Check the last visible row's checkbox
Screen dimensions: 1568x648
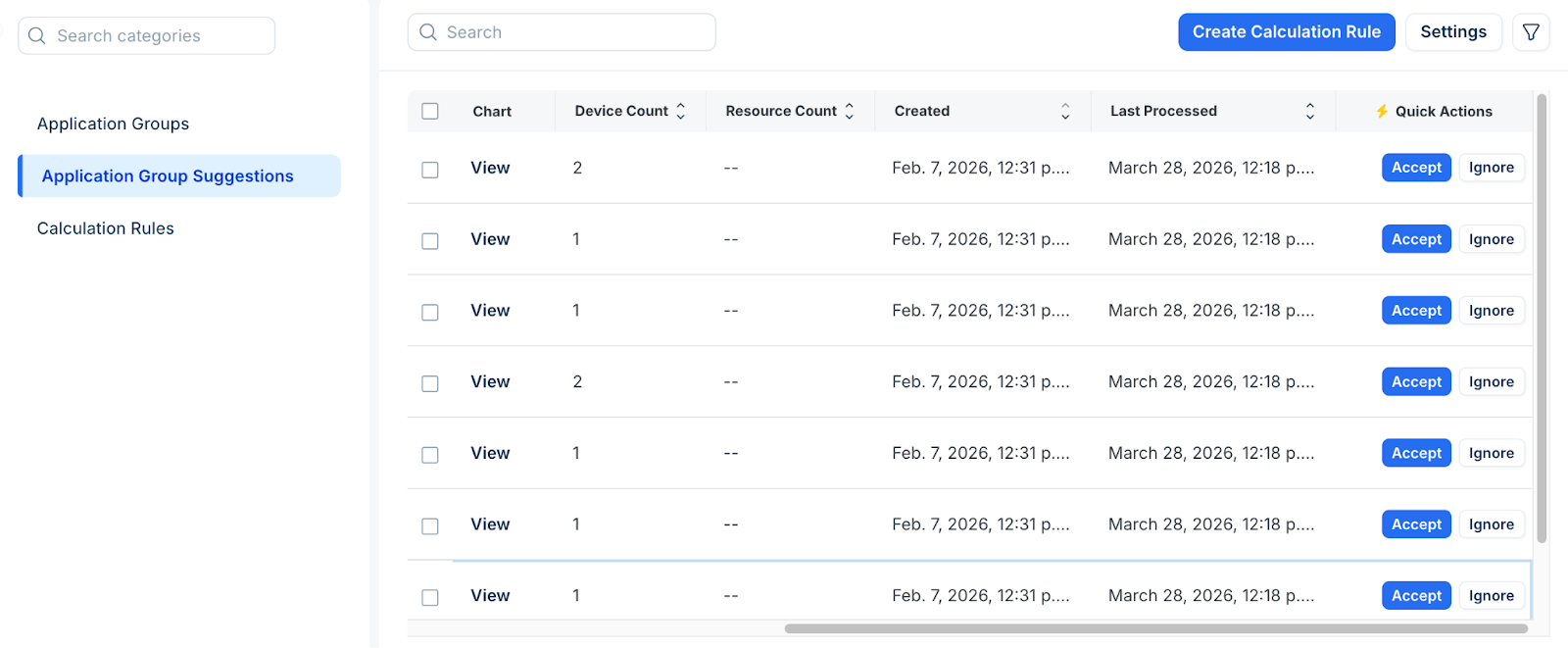(430, 597)
